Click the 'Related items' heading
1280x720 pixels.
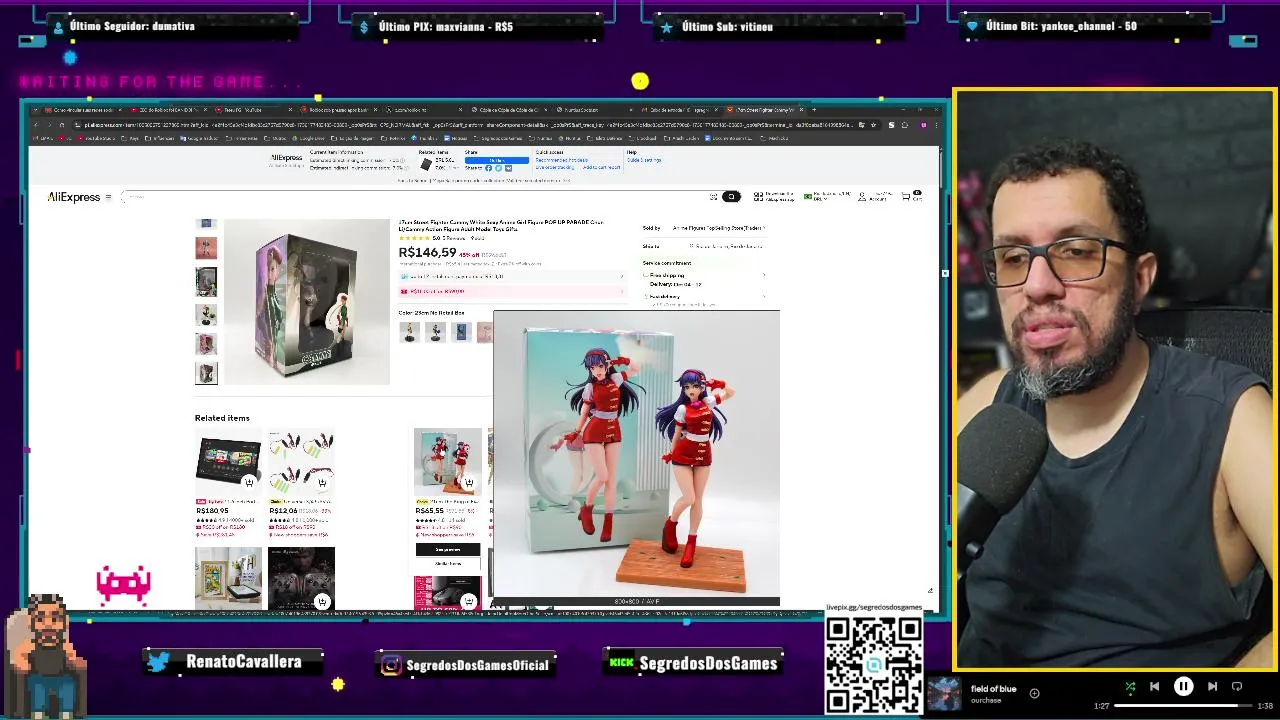point(222,418)
